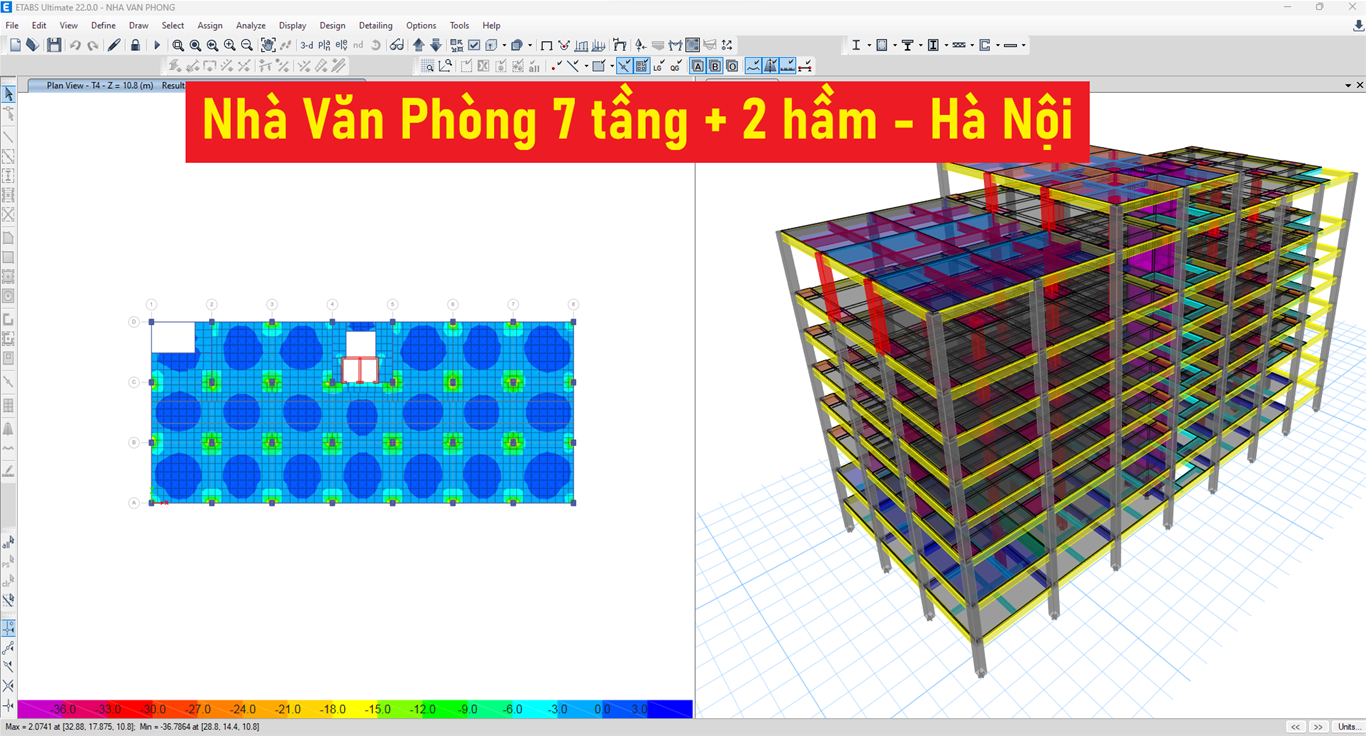
Task: Click the Pan hand icon
Action: pyautogui.click(x=268, y=45)
